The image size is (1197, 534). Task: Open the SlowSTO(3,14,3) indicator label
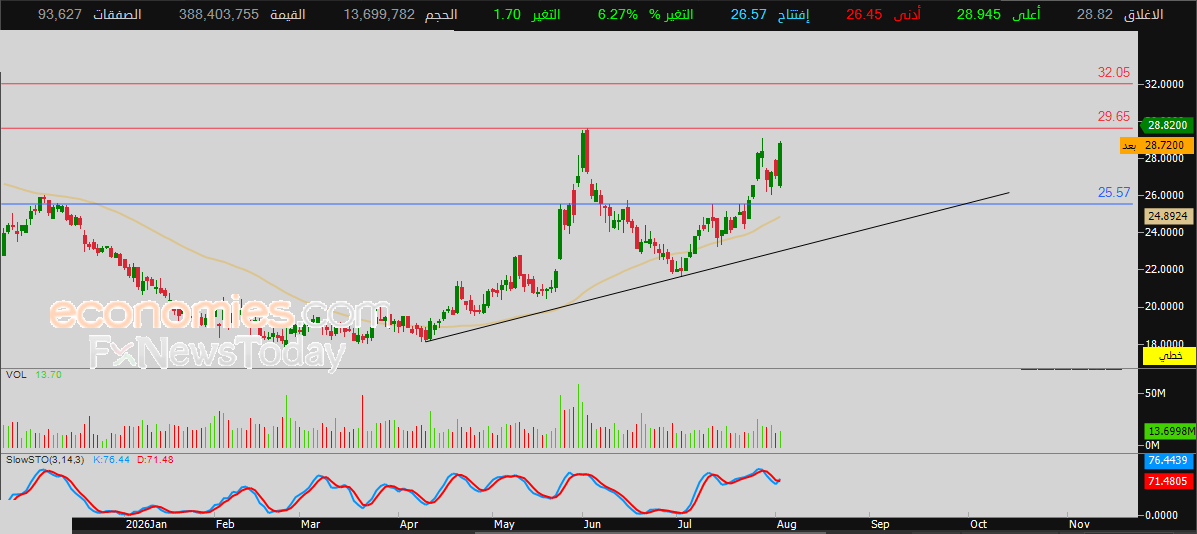click(47, 460)
